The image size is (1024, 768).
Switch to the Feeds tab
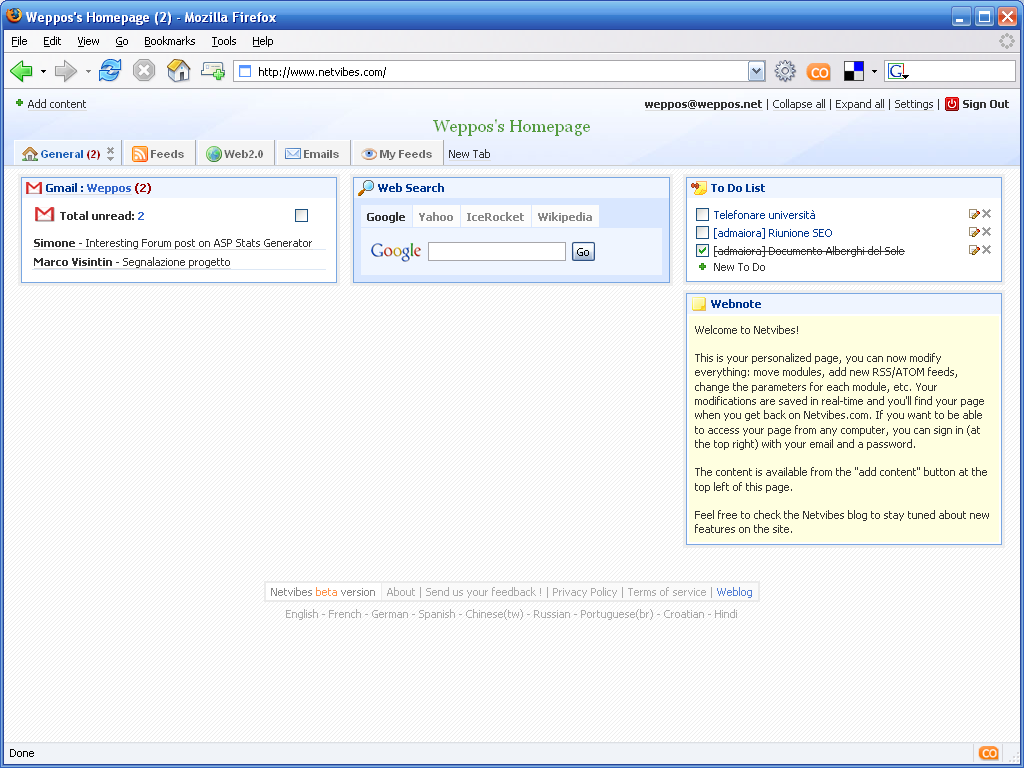[158, 154]
